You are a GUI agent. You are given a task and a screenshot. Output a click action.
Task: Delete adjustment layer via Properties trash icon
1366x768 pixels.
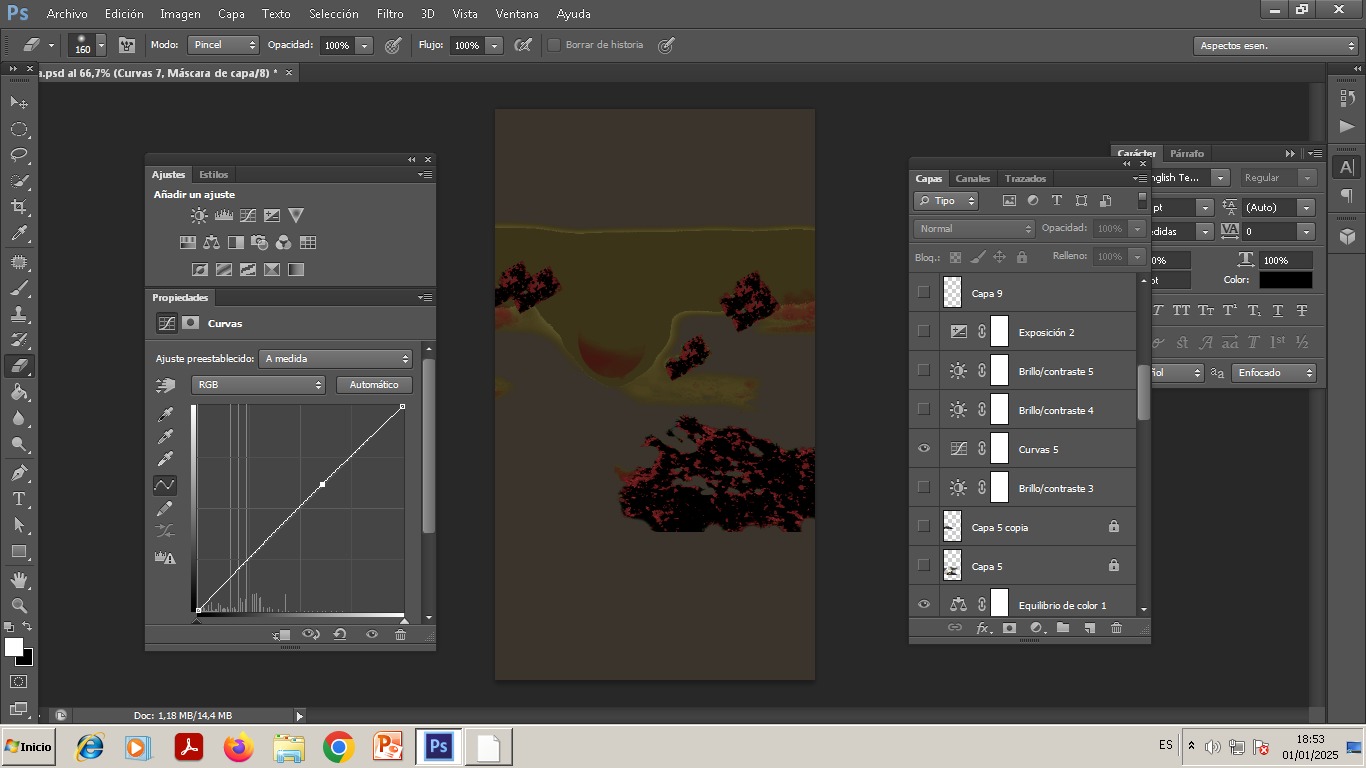coord(400,634)
